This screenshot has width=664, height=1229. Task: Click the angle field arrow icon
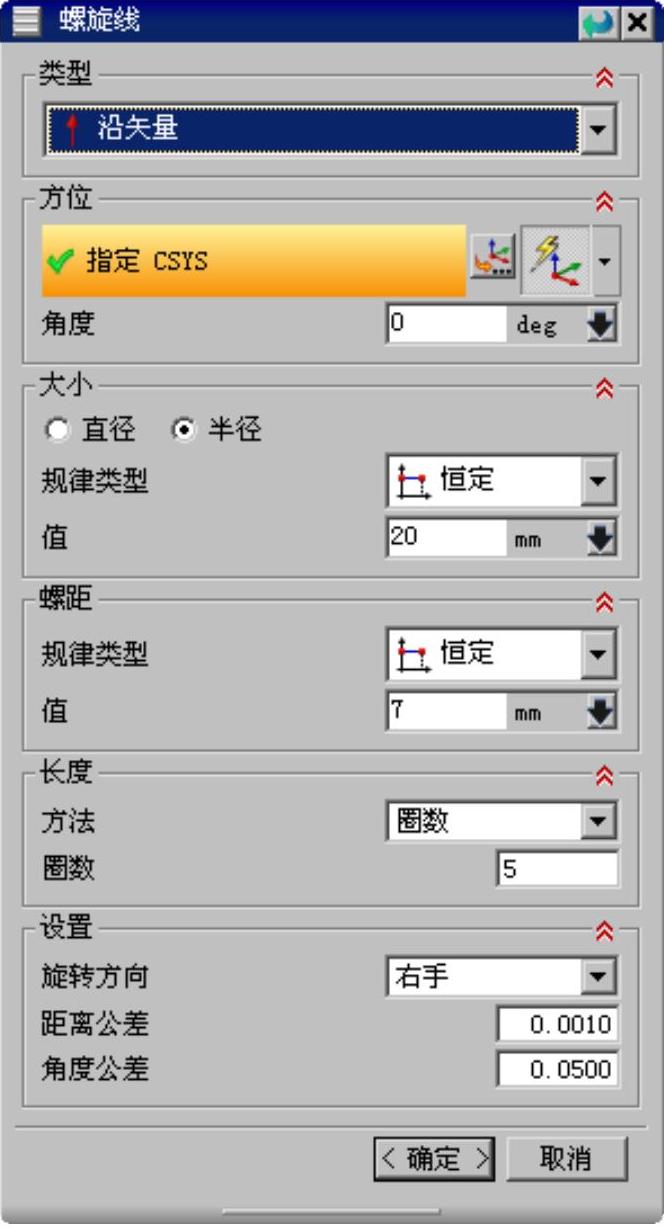click(x=601, y=325)
